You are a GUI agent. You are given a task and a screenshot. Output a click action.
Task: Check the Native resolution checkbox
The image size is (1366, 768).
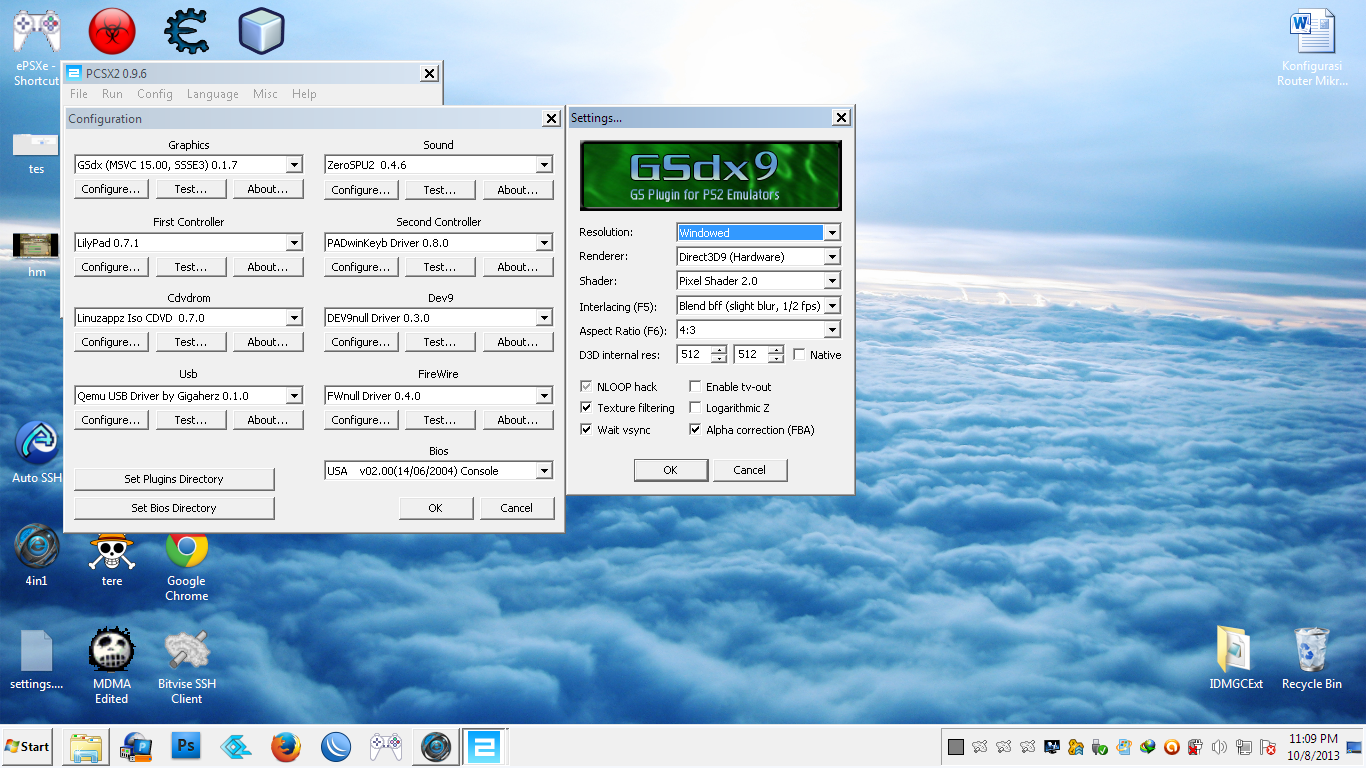coord(799,355)
